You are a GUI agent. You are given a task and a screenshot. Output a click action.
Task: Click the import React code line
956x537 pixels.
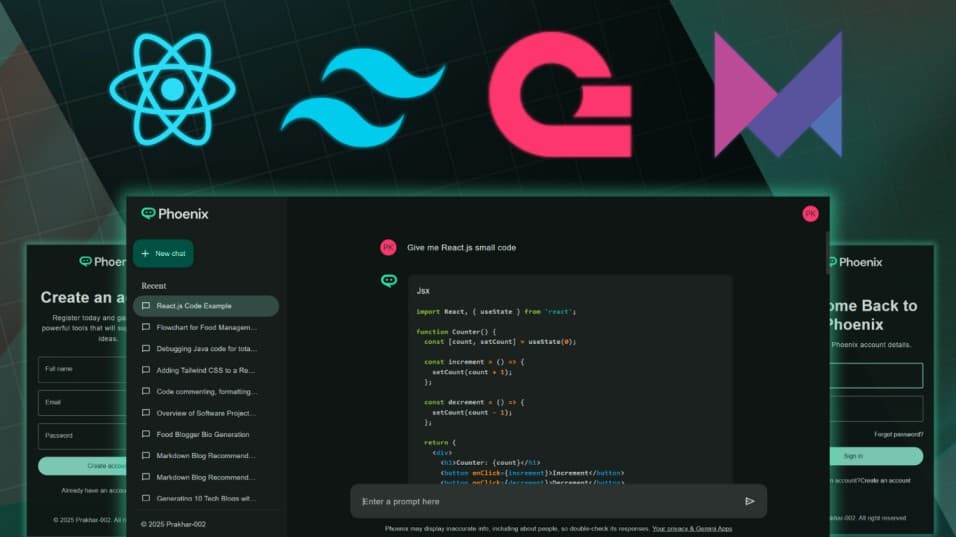pos(496,311)
